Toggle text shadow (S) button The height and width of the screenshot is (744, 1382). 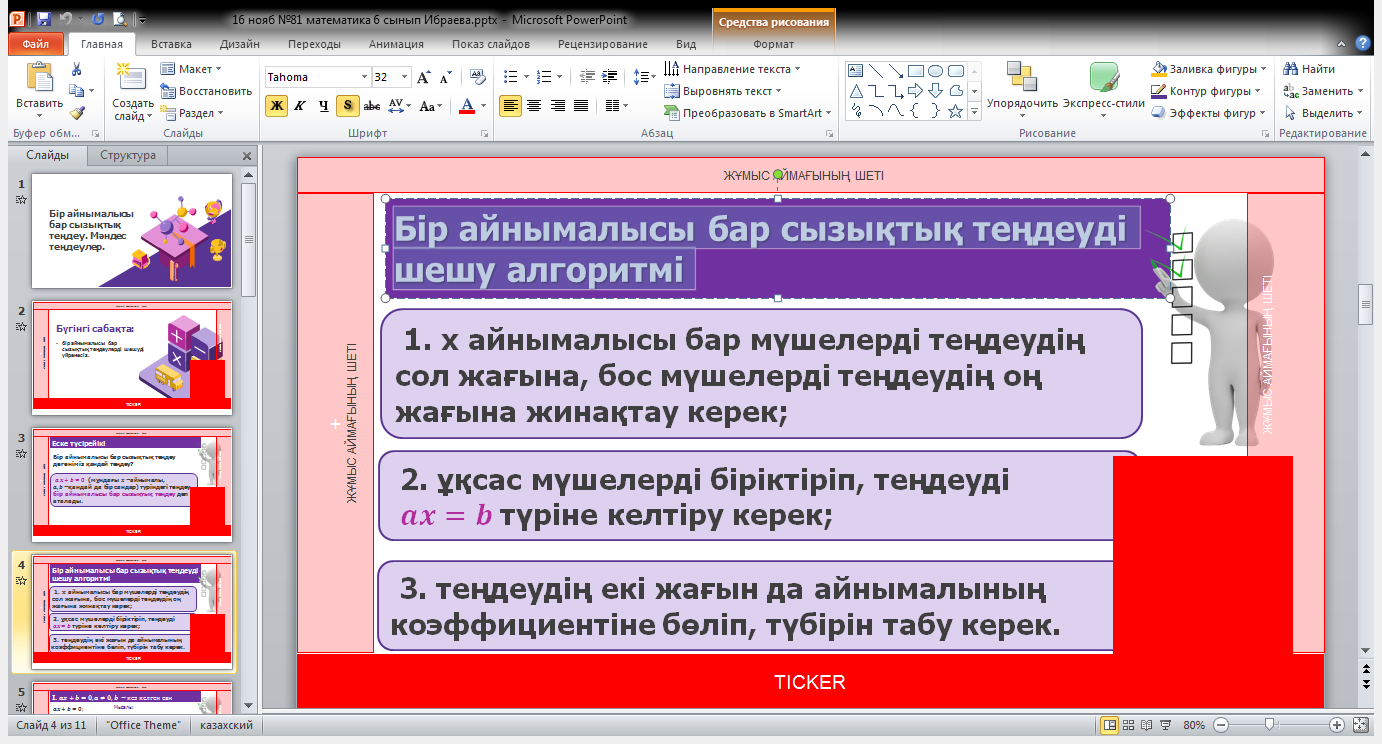[x=347, y=106]
